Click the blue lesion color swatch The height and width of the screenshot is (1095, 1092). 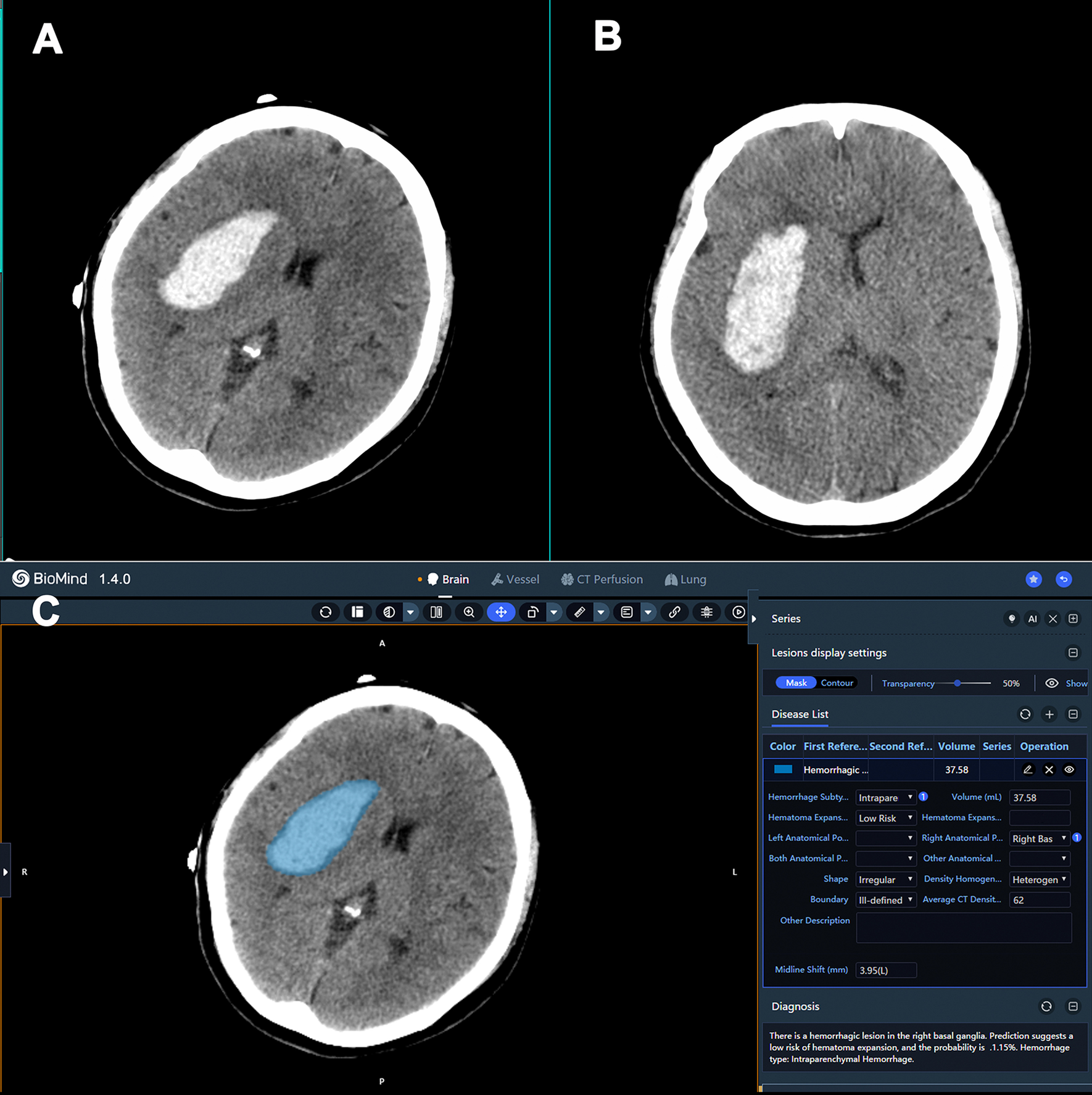pyautogui.click(x=783, y=769)
